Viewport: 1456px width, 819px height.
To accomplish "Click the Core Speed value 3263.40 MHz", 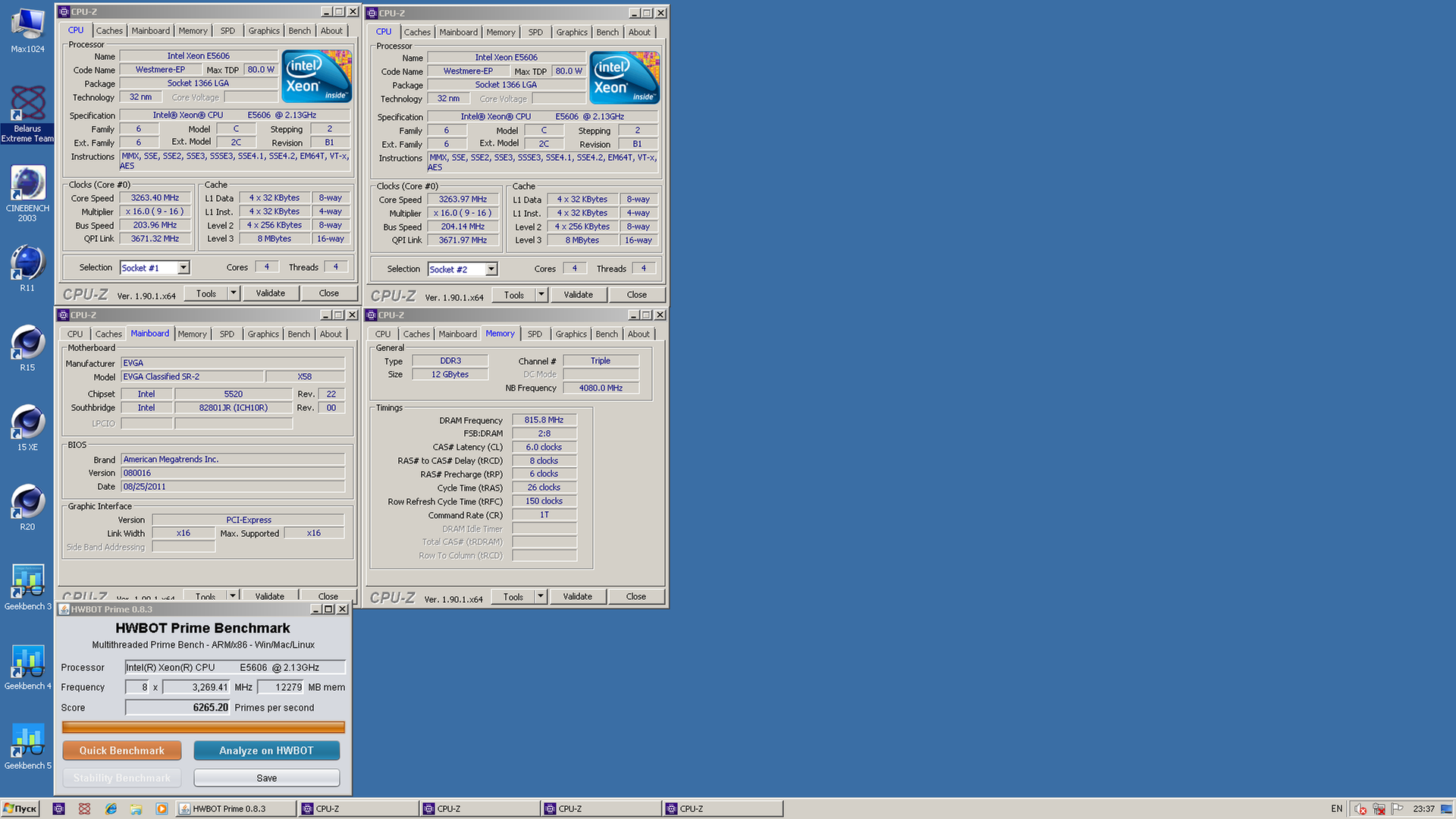I will 155,198.
